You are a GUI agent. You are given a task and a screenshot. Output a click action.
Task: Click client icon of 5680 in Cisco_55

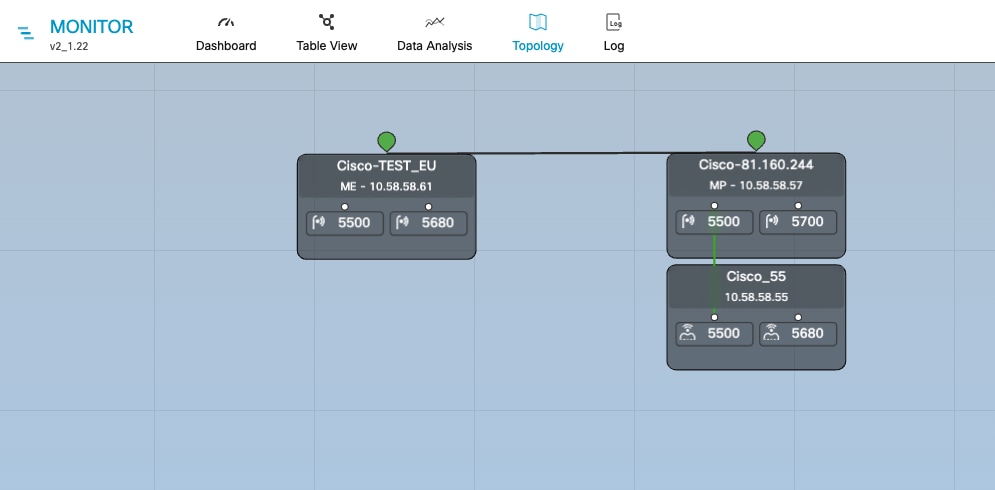771,333
